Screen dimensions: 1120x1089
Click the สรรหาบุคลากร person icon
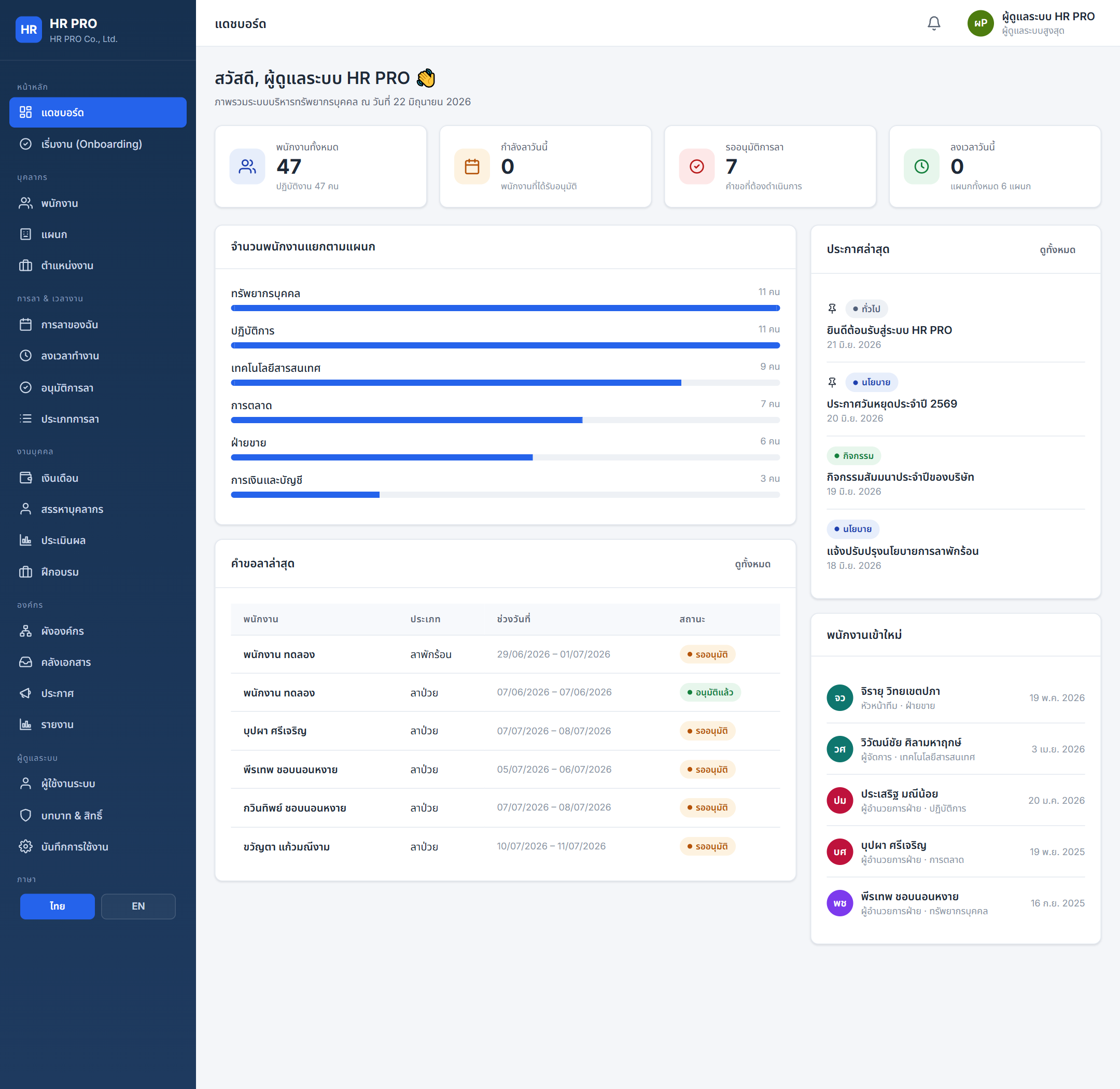[x=26, y=509]
